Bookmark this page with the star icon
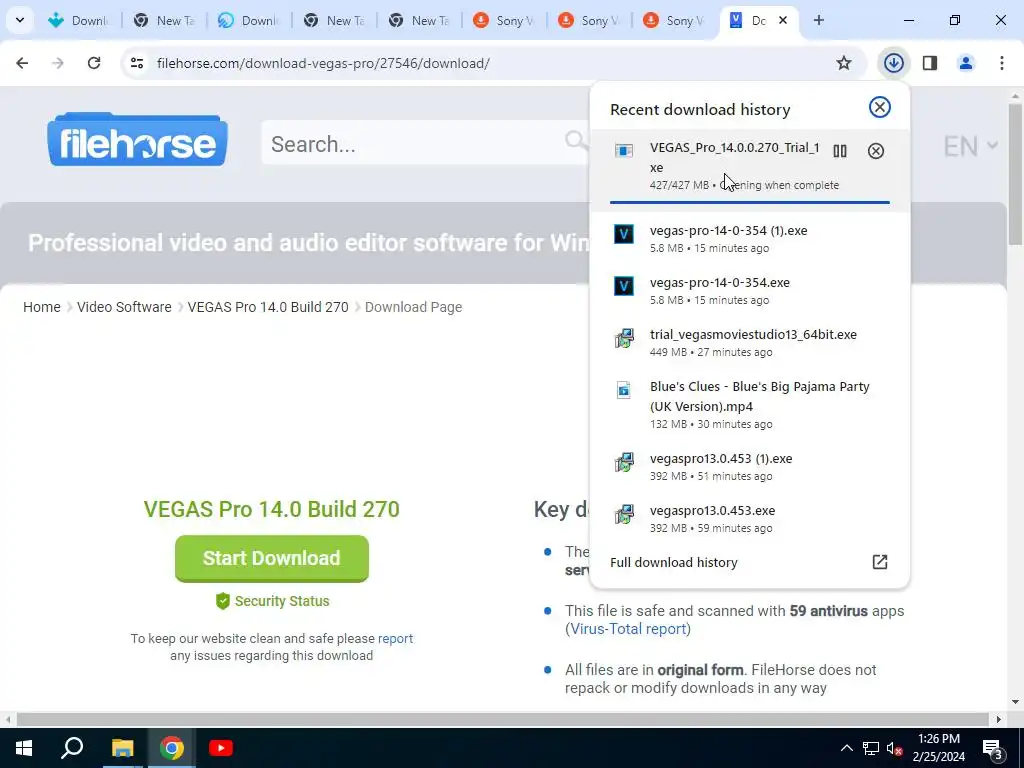 [x=844, y=63]
